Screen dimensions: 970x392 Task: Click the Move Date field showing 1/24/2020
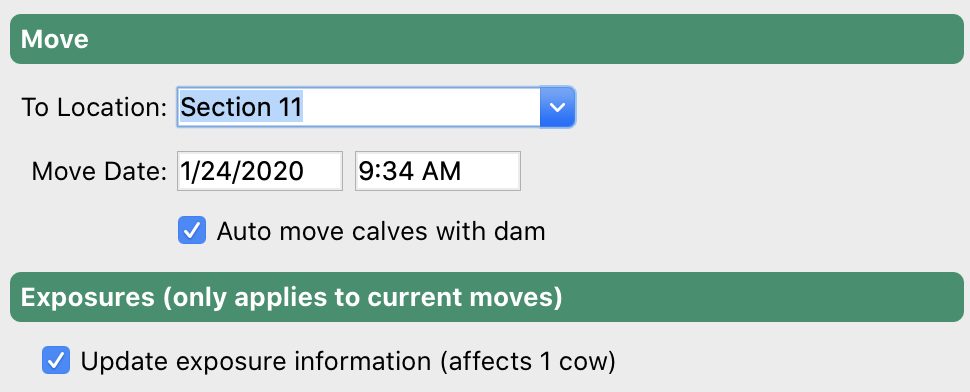[x=260, y=171]
